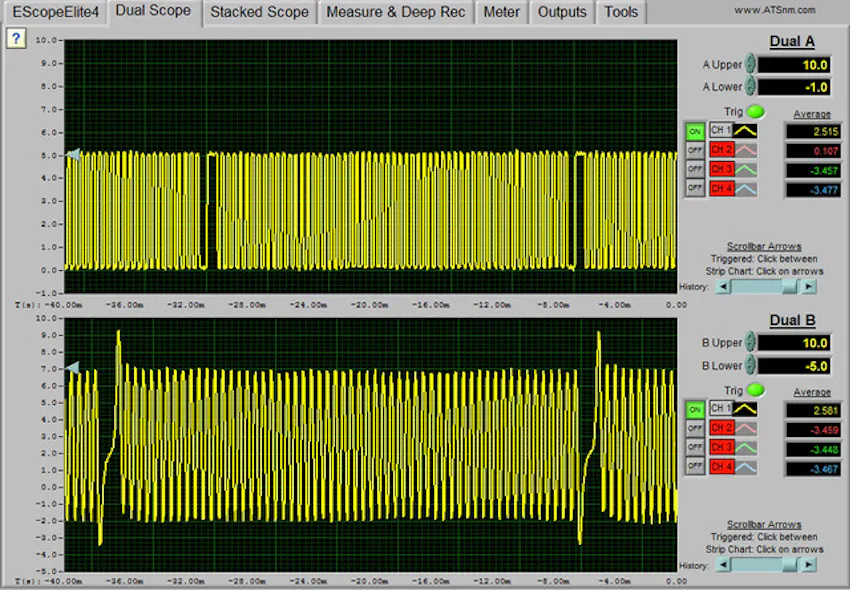Toggle Dual B CH 2 OFF switch
Image resolution: width=850 pixels, height=590 pixels.
point(695,428)
